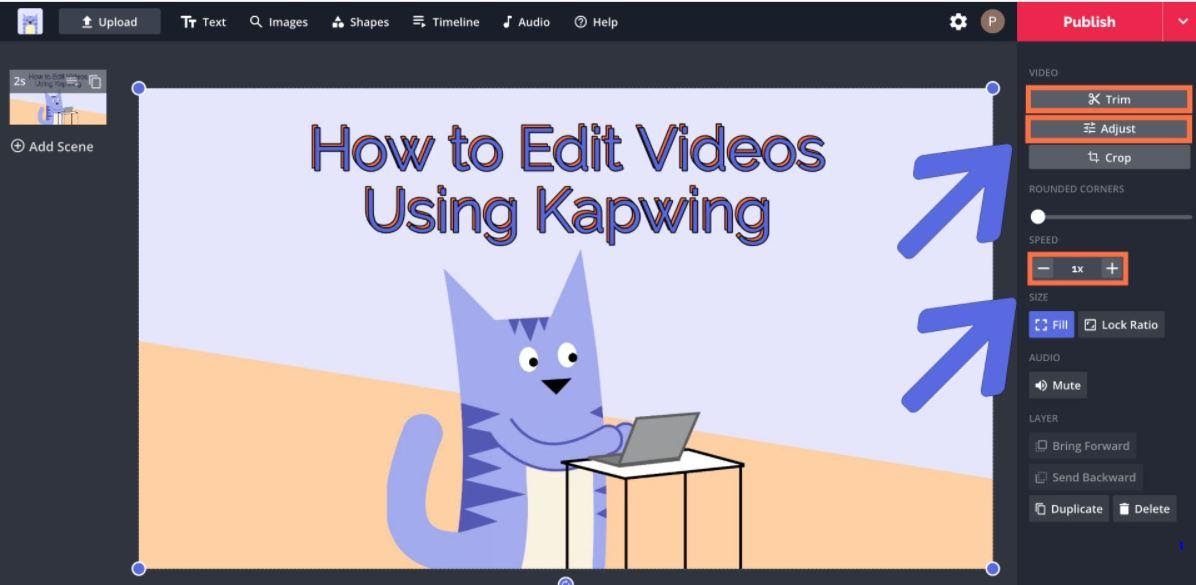Open scene timeline icon on thumbnail
The height and width of the screenshot is (585, 1196).
point(72,80)
